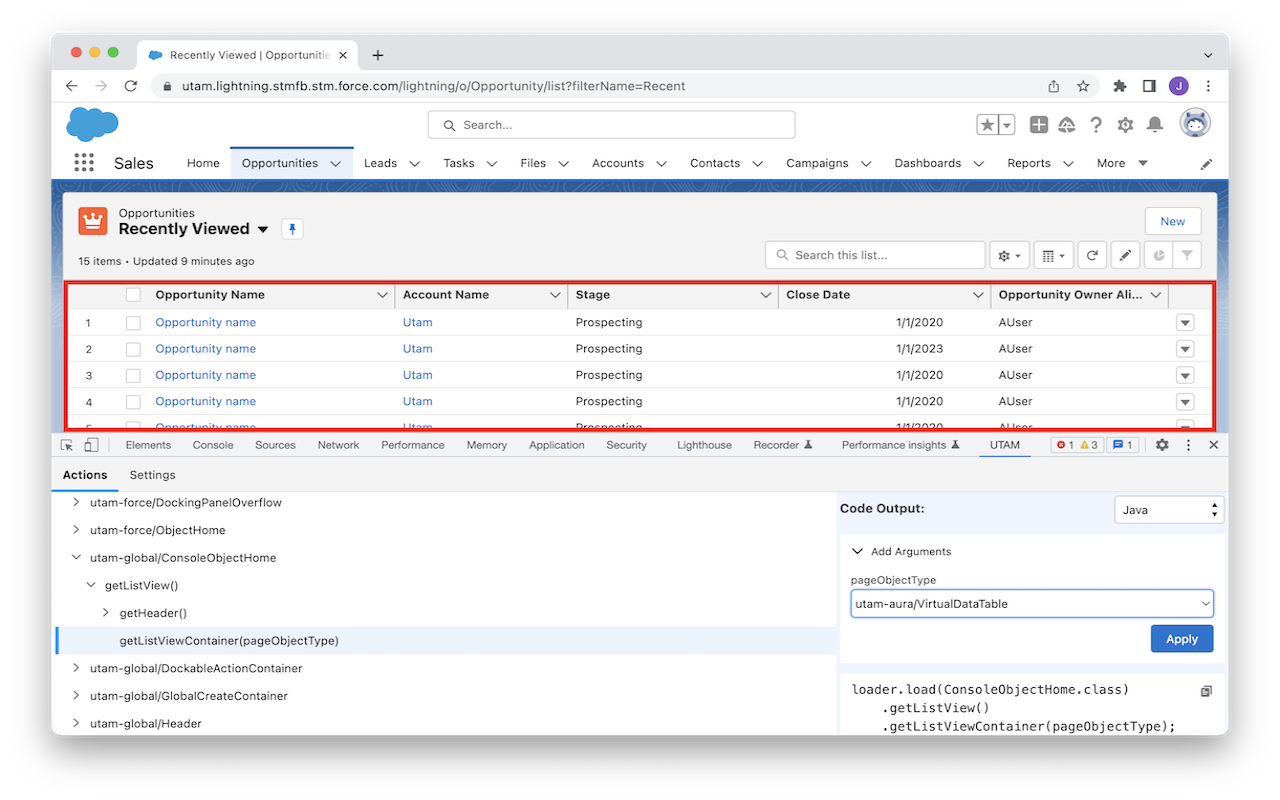Tick the checkbox in row 3
Image resolution: width=1280 pixels, height=800 pixels.
coord(133,375)
